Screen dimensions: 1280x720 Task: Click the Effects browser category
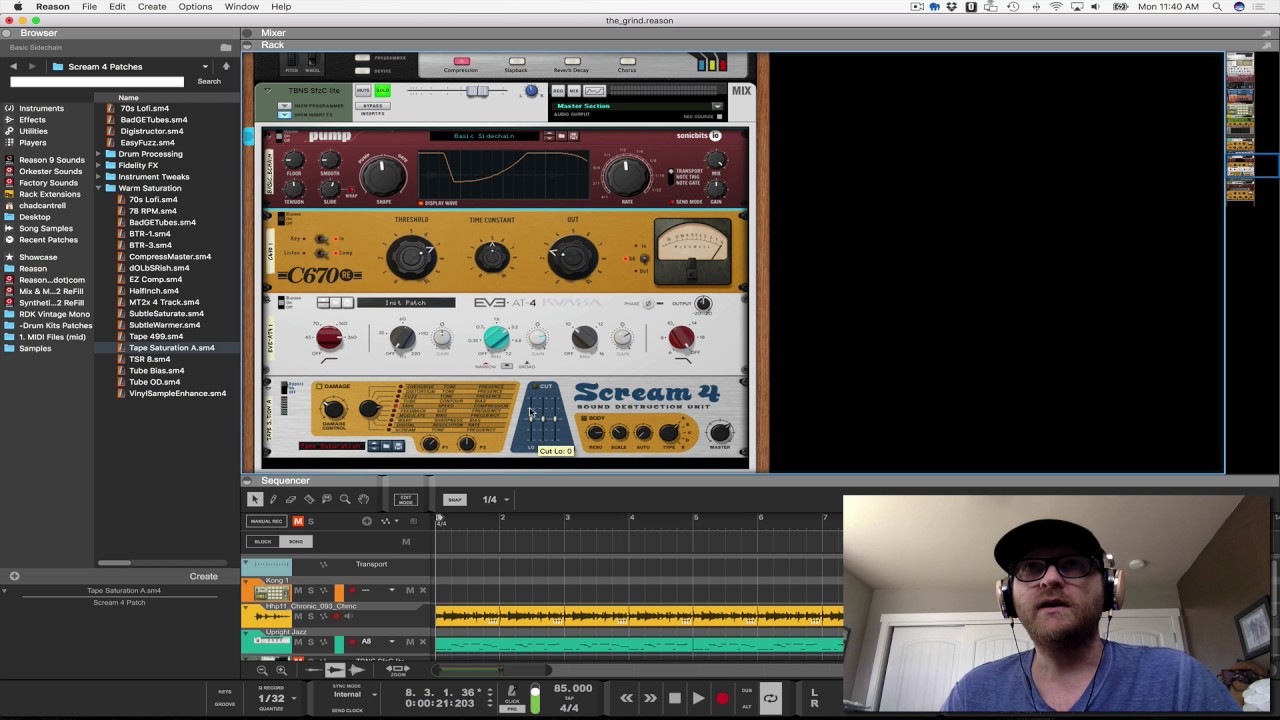(x=32, y=120)
